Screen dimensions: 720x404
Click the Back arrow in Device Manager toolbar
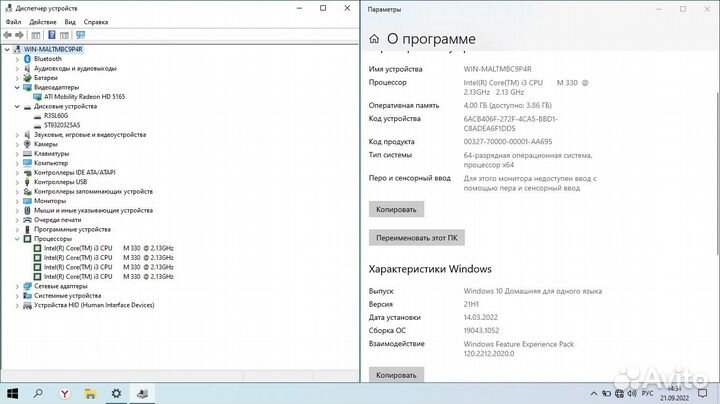[9, 33]
